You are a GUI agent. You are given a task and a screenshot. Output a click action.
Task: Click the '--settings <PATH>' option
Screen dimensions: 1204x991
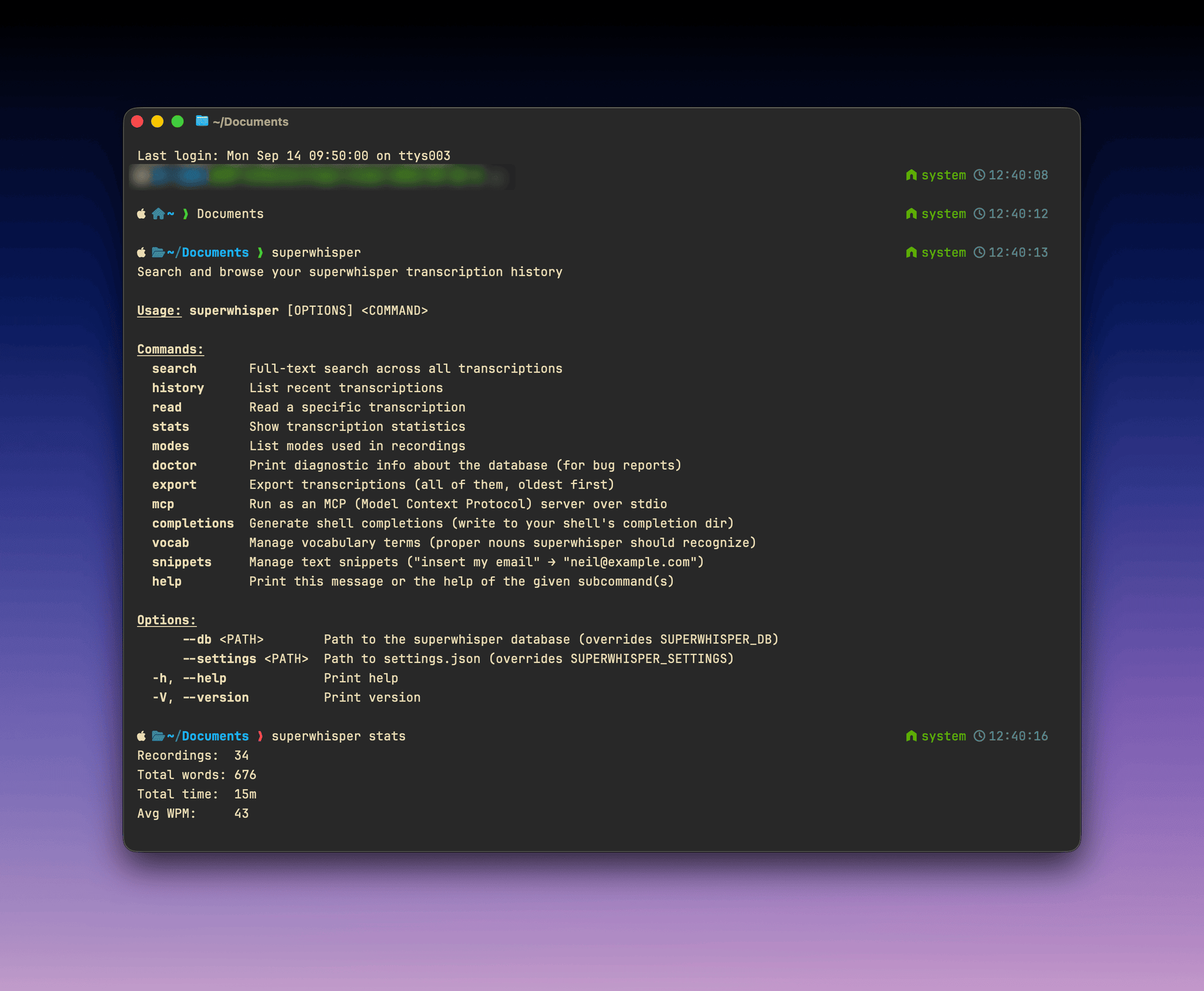click(245, 659)
